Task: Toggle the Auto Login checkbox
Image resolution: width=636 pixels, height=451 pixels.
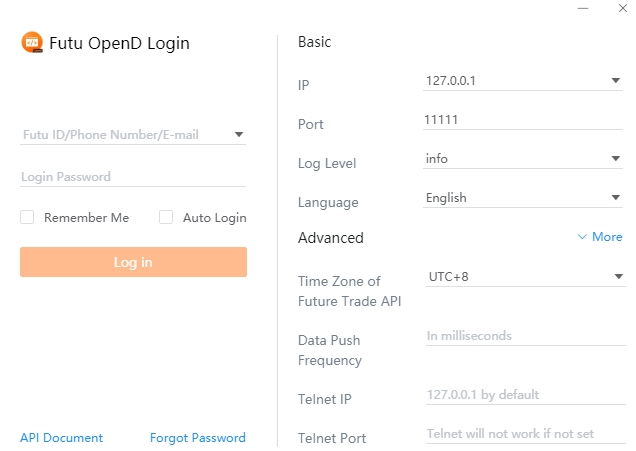Action: click(x=166, y=217)
